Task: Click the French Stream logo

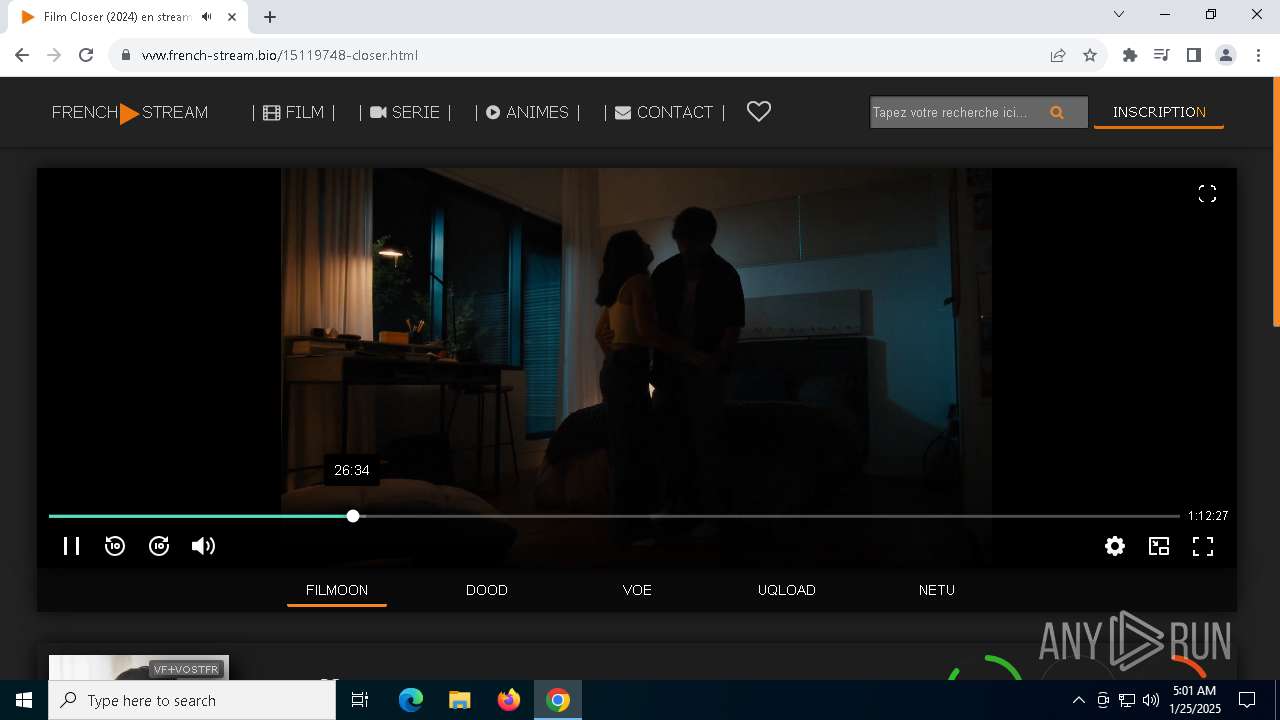Action: (x=130, y=112)
